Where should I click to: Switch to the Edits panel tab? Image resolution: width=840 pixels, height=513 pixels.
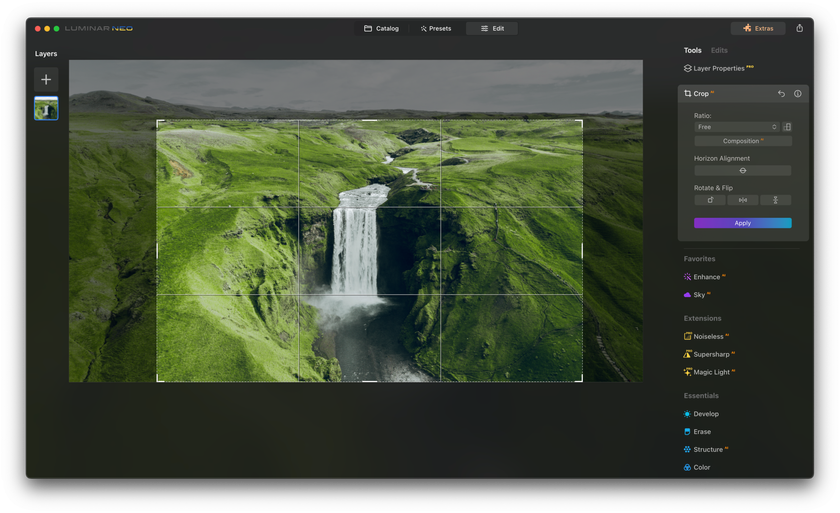pyautogui.click(x=719, y=50)
